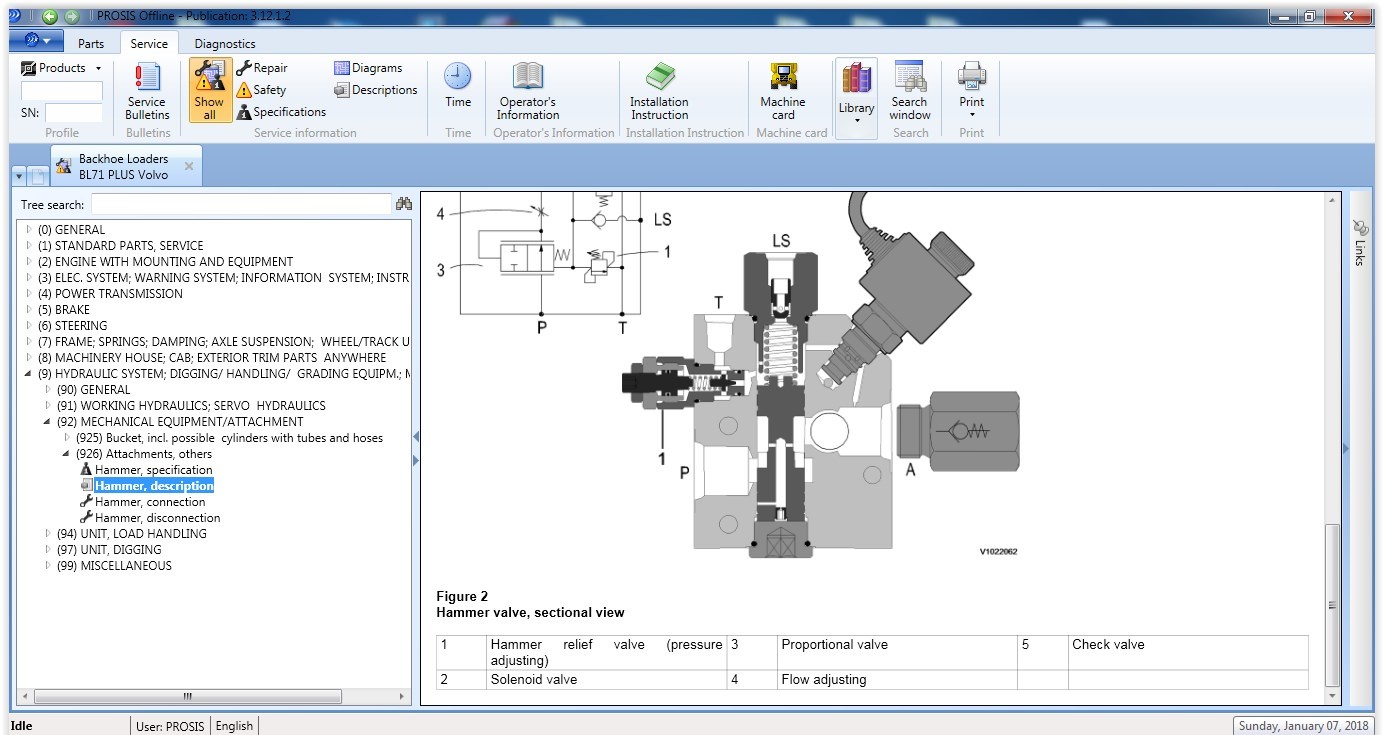Toggle the Diagrams filter

coord(368,68)
